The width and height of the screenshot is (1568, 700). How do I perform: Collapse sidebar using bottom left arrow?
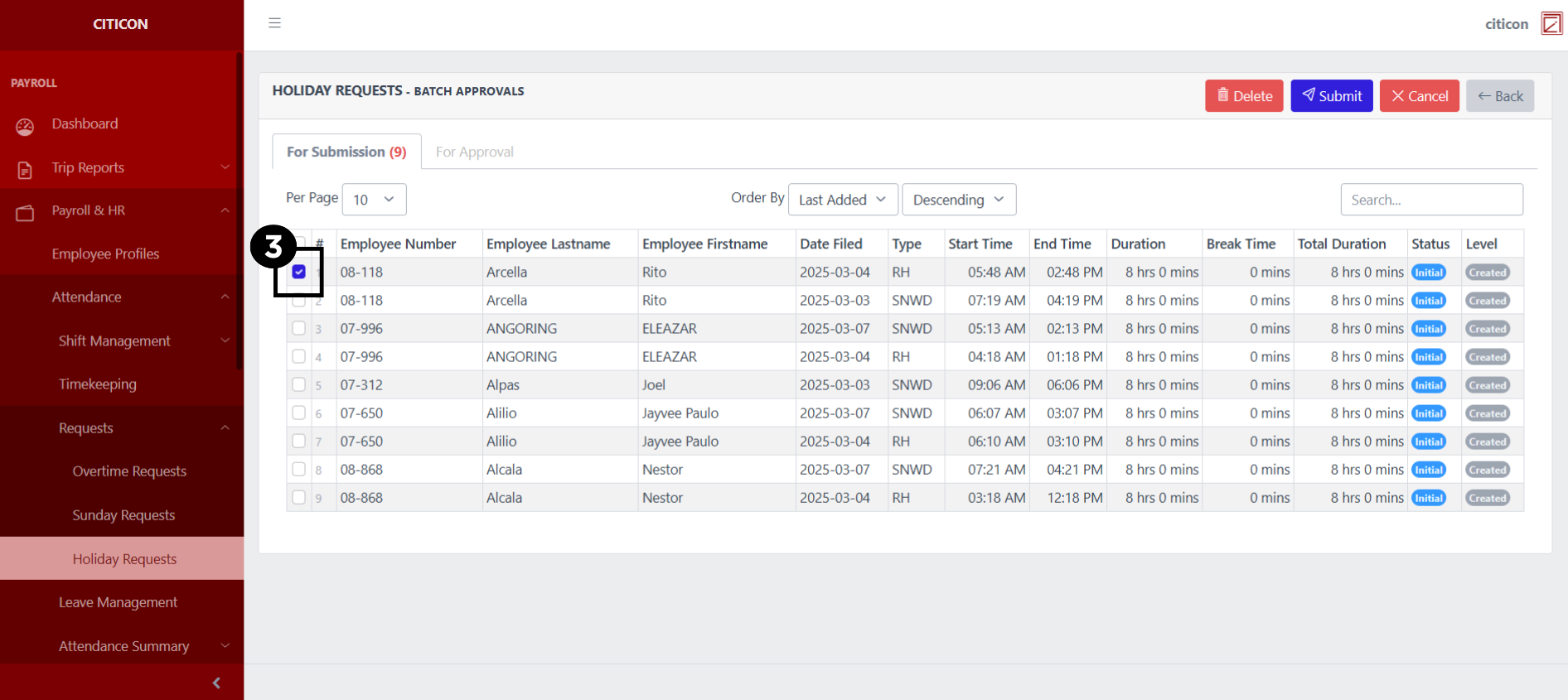[x=216, y=683]
